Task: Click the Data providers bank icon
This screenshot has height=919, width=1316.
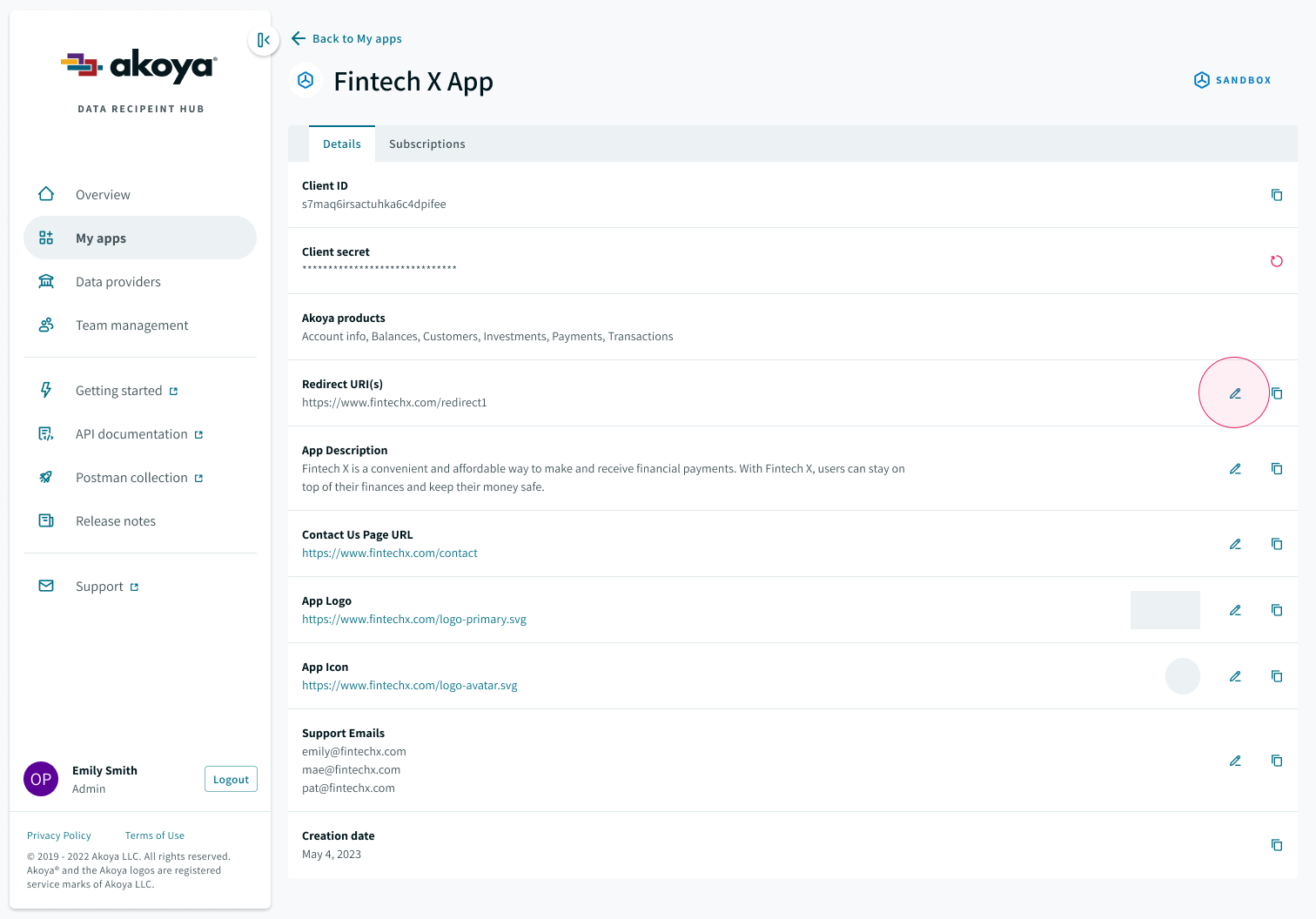Action: click(x=46, y=281)
